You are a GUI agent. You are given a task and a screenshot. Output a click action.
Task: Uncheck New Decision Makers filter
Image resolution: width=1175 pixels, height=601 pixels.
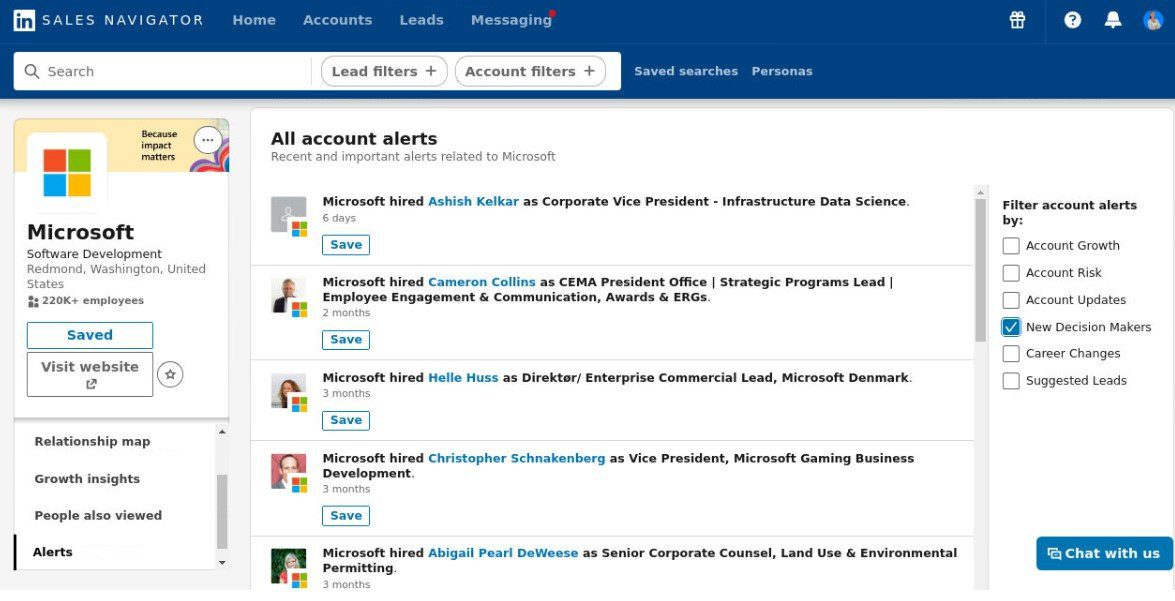coord(1011,327)
